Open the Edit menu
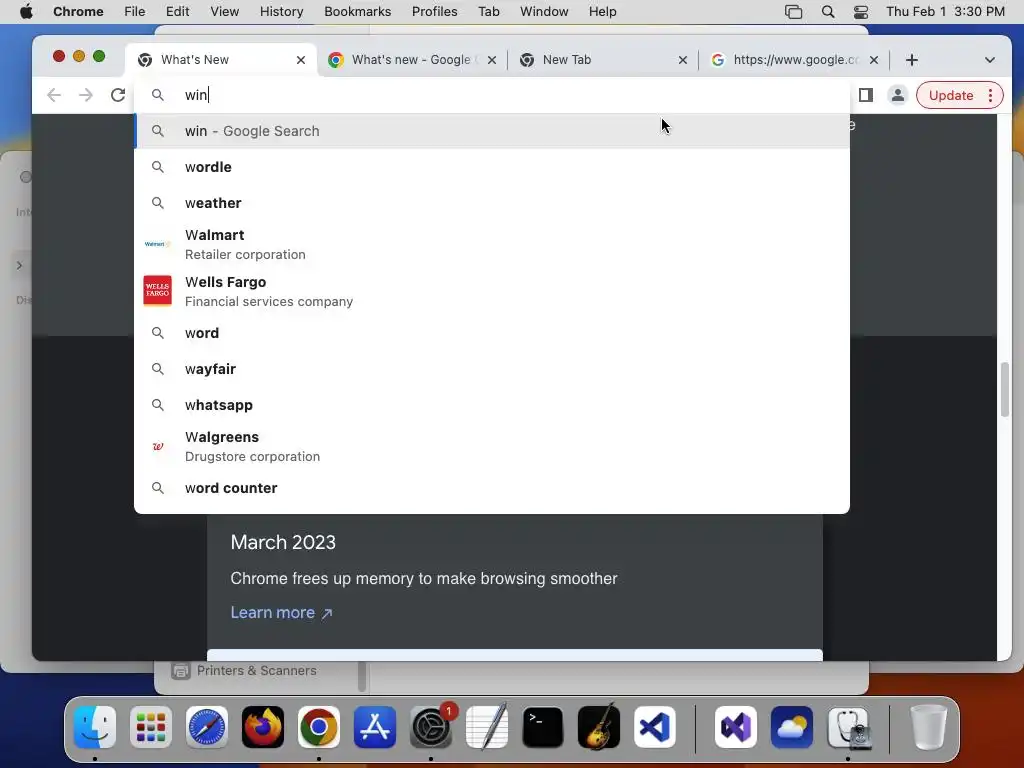1024x768 pixels. coord(178,12)
